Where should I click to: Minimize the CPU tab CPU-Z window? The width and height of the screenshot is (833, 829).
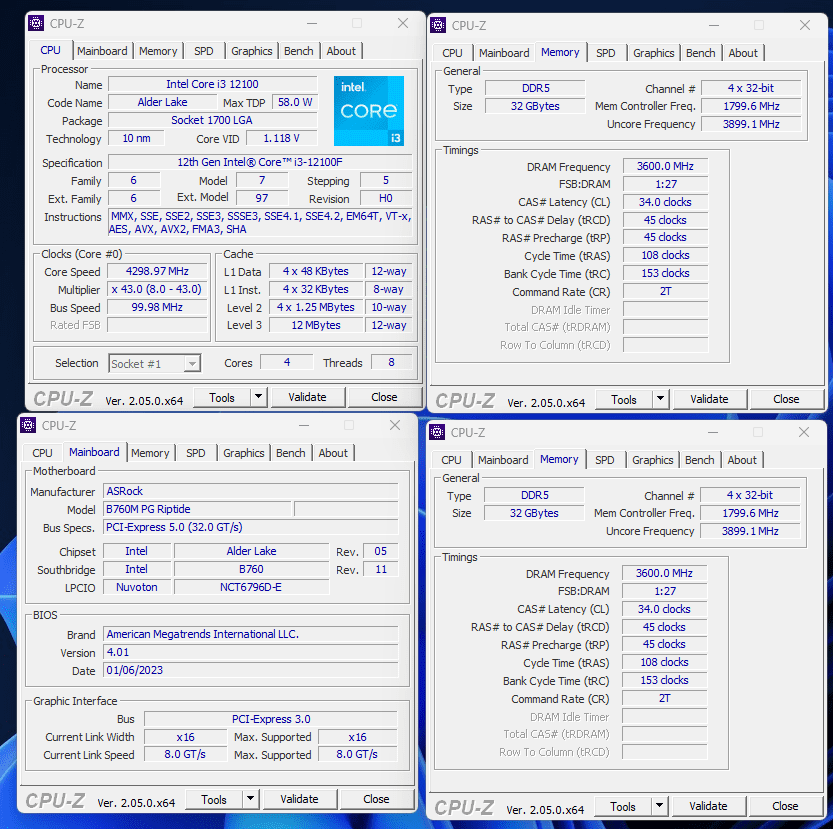click(312, 23)
